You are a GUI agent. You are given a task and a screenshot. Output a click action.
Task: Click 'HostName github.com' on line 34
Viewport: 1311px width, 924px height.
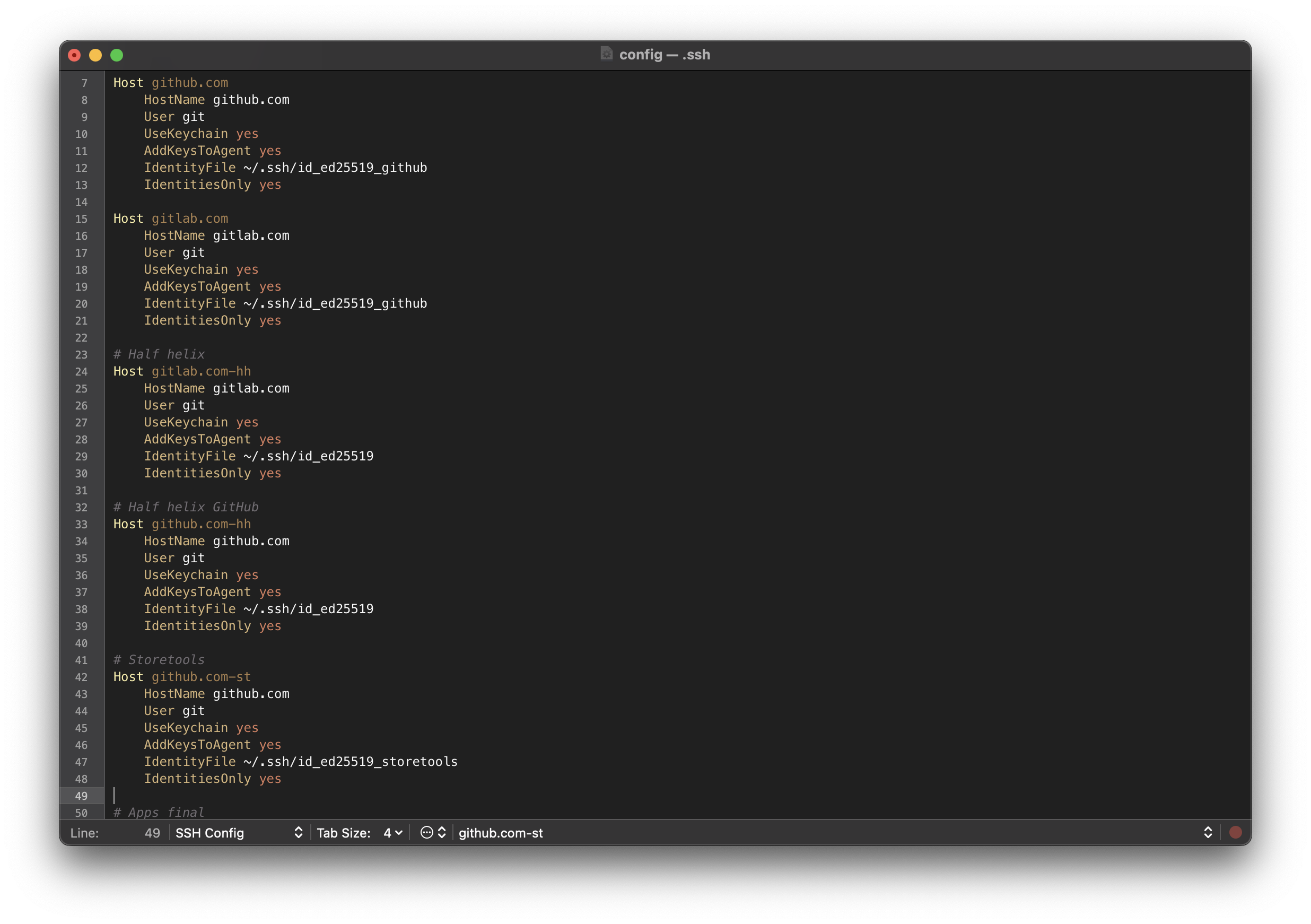[216, 541]
